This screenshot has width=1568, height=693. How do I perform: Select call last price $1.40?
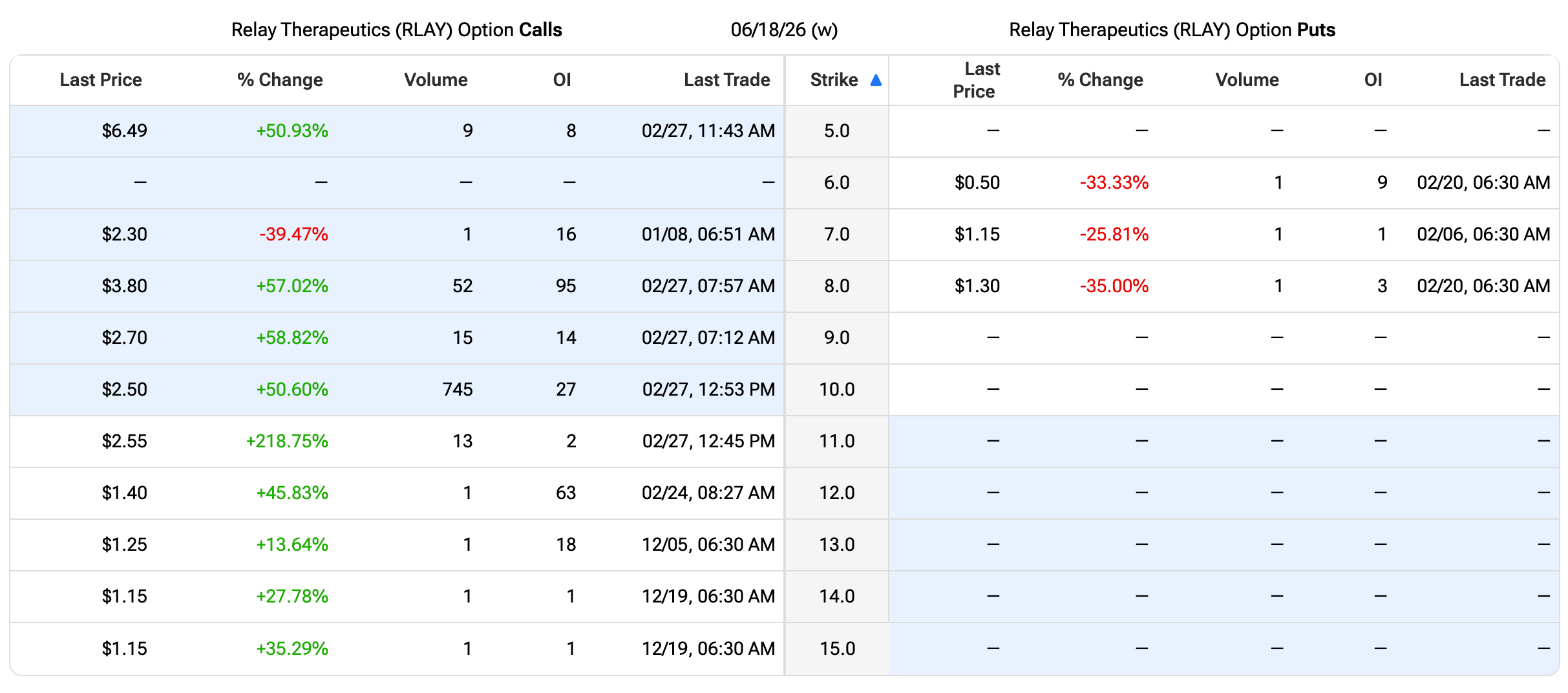124,493
